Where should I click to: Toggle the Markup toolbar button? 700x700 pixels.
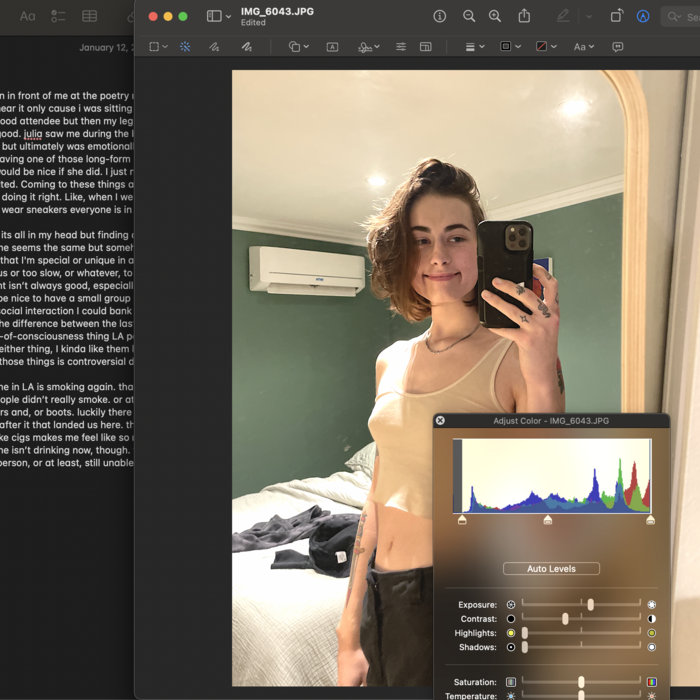click(643, 16)
